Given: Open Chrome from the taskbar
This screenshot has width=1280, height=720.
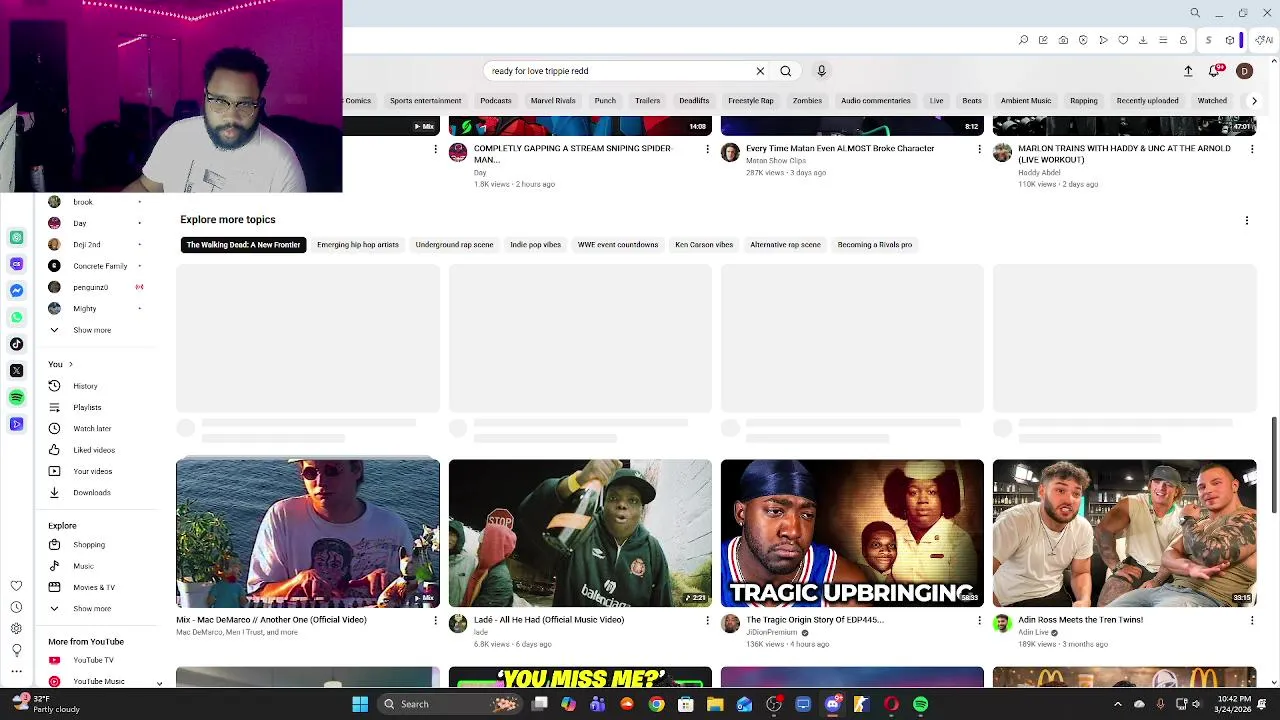Looking at the screenshot, I should tap(656, 704).
